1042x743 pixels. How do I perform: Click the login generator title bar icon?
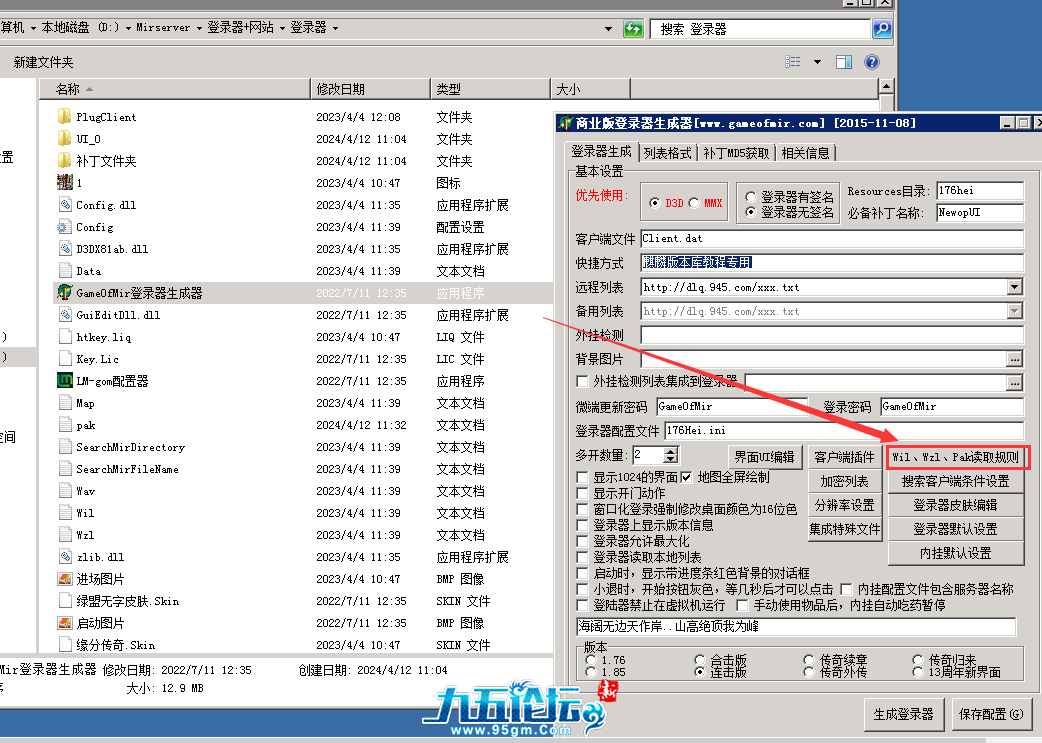click(565, 123)
